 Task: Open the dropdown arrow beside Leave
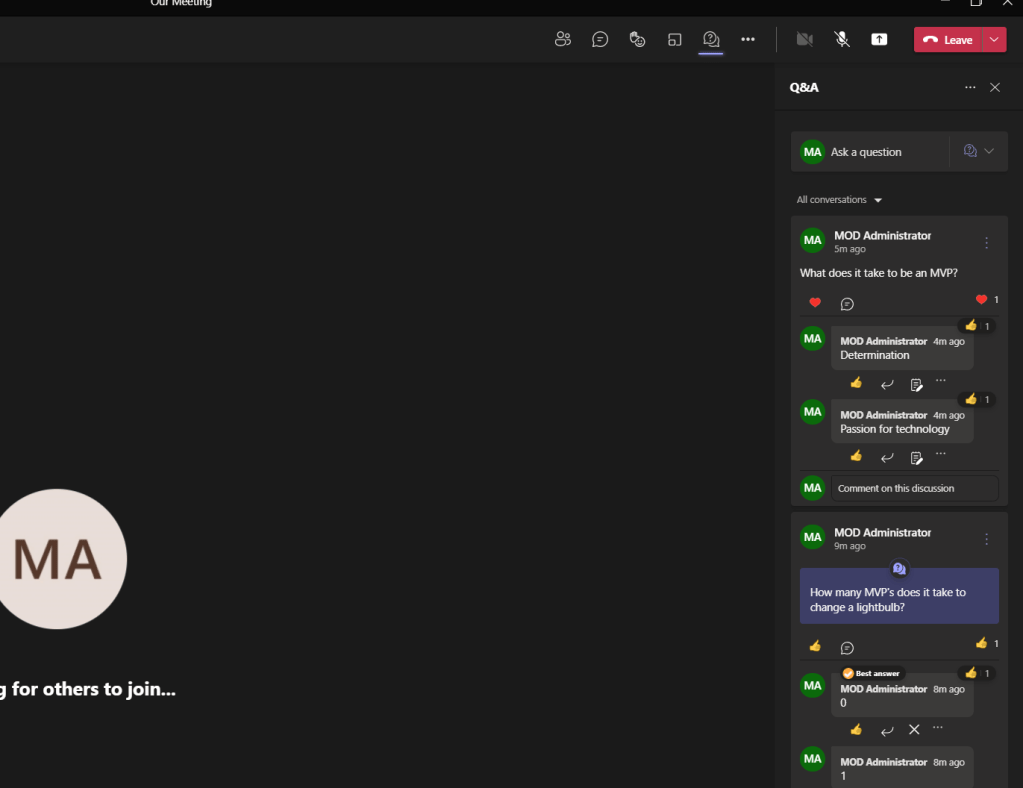pyautogui.click(x=995, y=39)
